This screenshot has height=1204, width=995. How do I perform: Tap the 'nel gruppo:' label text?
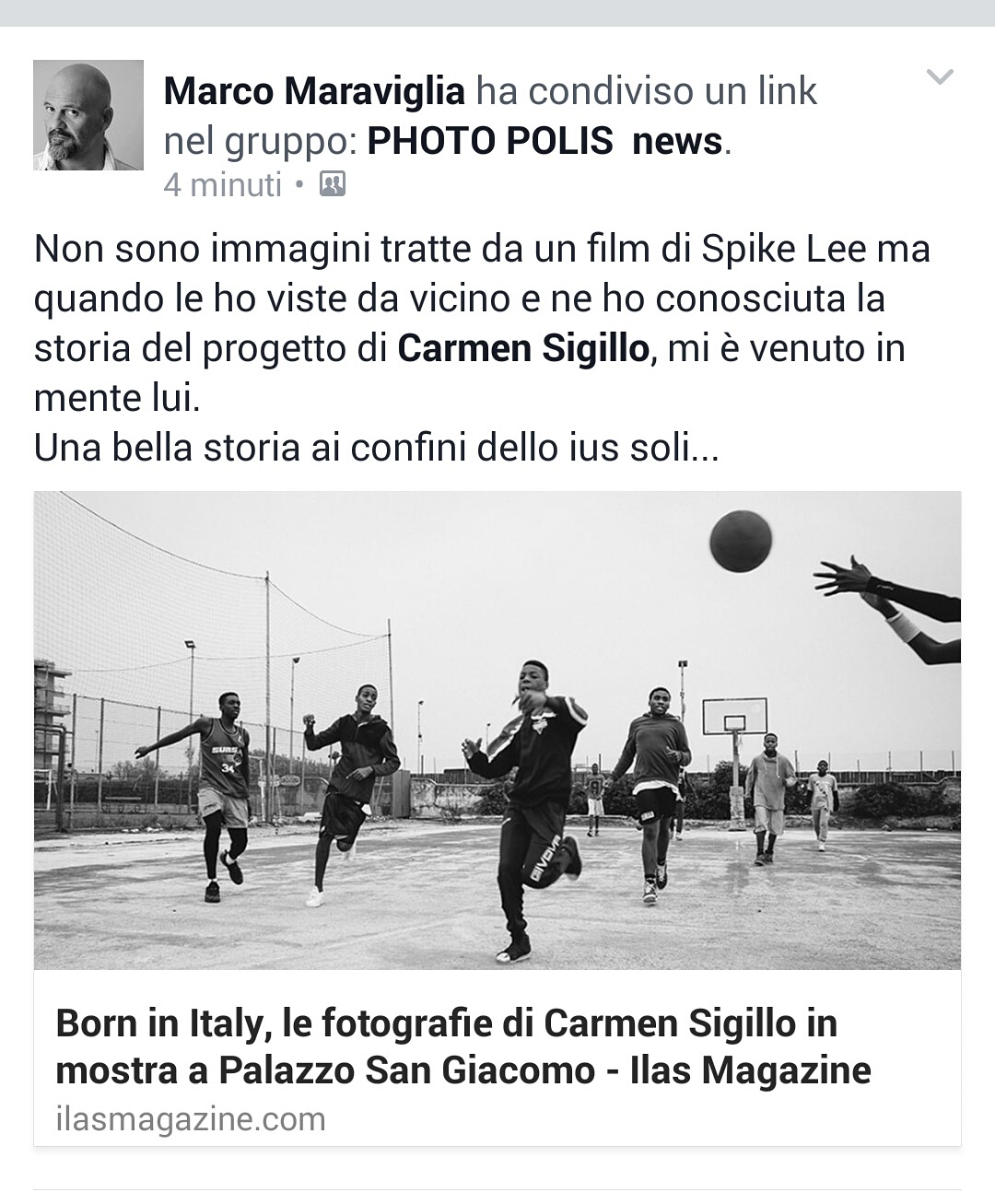point(259,141)
